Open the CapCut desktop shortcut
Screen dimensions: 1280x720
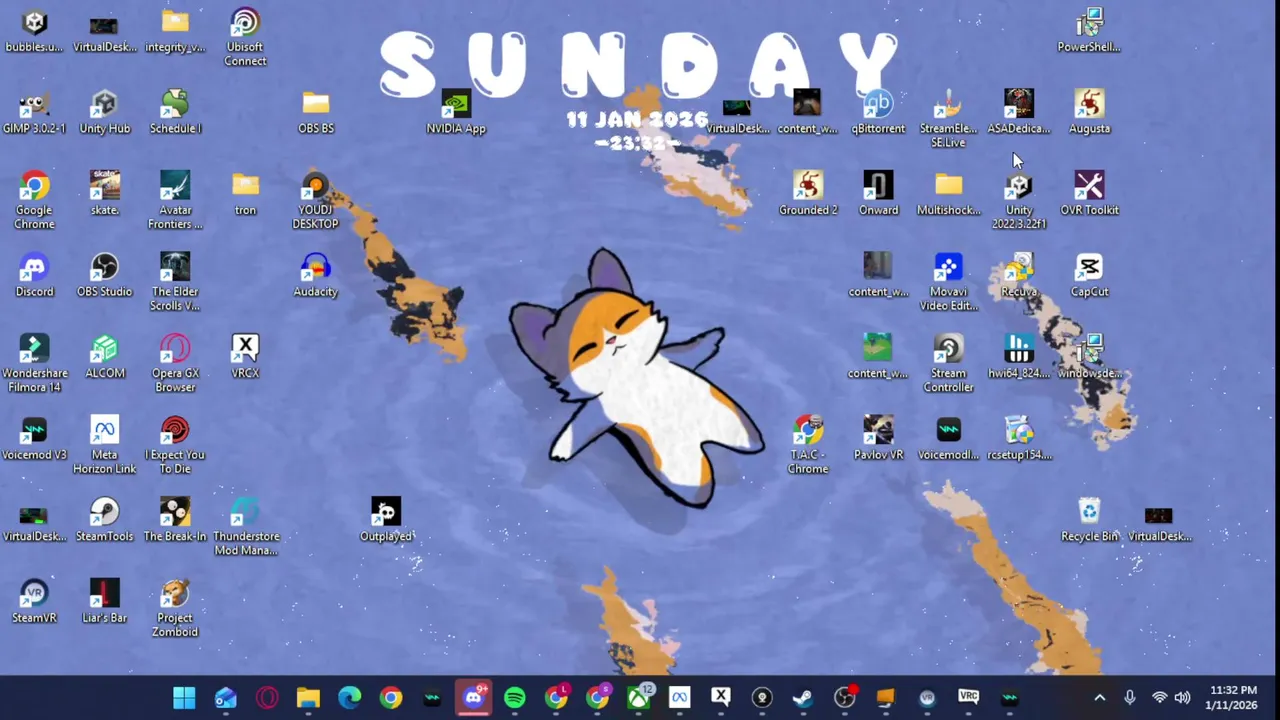(1089, 275)
